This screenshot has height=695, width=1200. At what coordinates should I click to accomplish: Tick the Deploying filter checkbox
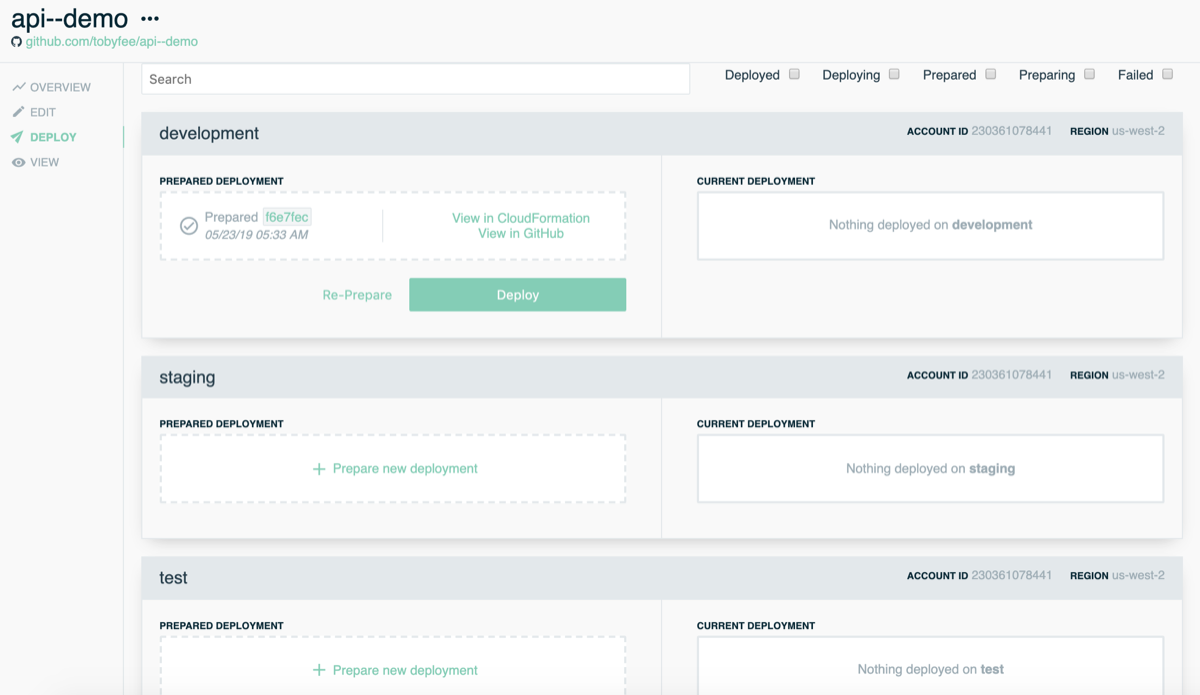click(894, 74)
